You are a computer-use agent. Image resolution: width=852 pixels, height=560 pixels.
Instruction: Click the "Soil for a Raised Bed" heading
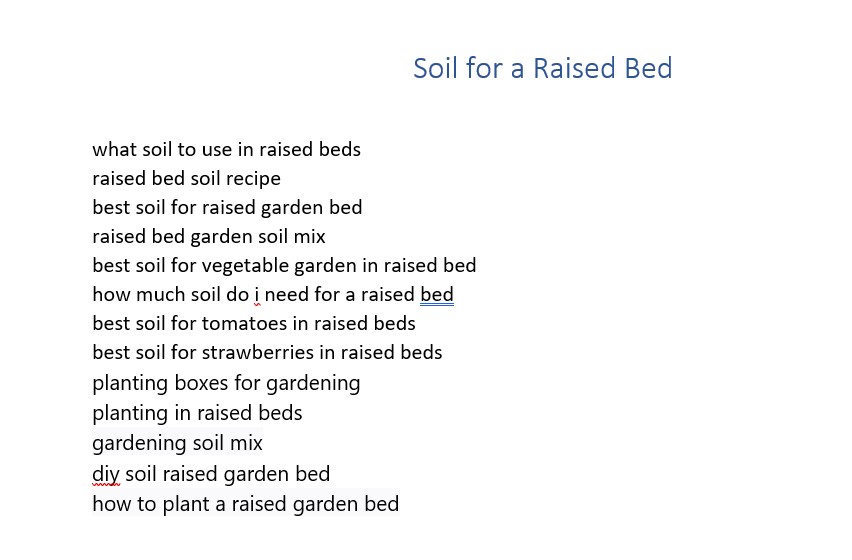pos(542,68)
